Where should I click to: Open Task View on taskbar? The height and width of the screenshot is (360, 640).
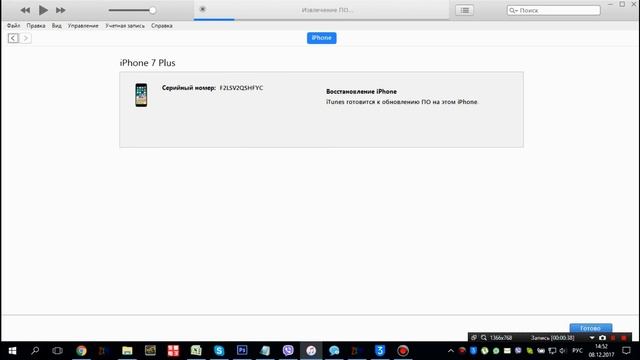58,351
